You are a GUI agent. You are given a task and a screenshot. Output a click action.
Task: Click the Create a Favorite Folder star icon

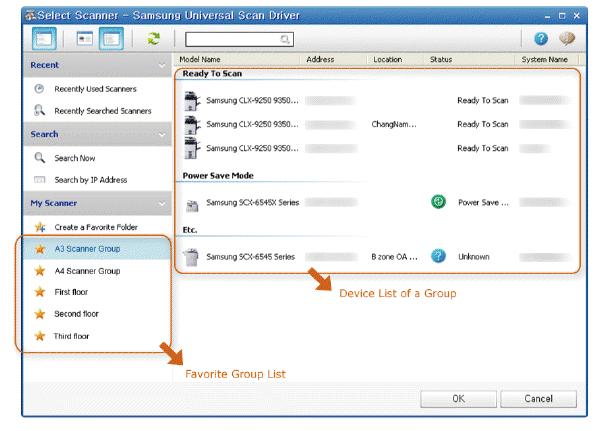[x=40, y=227]
